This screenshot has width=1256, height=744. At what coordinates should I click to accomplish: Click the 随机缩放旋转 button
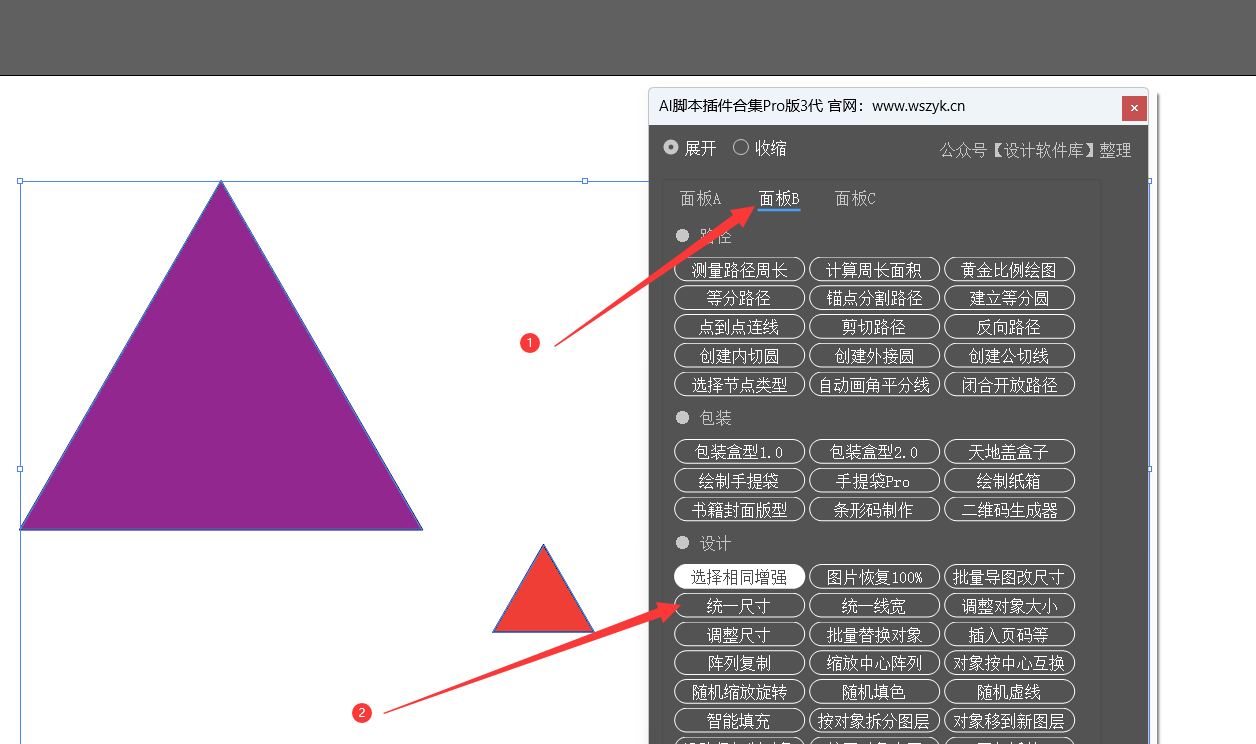click(x=739, y=692)
